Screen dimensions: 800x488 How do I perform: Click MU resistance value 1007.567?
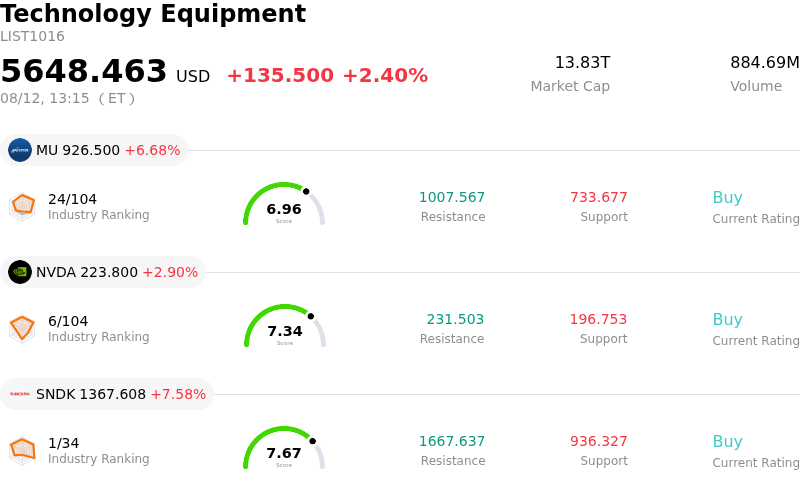pos(452,197)
